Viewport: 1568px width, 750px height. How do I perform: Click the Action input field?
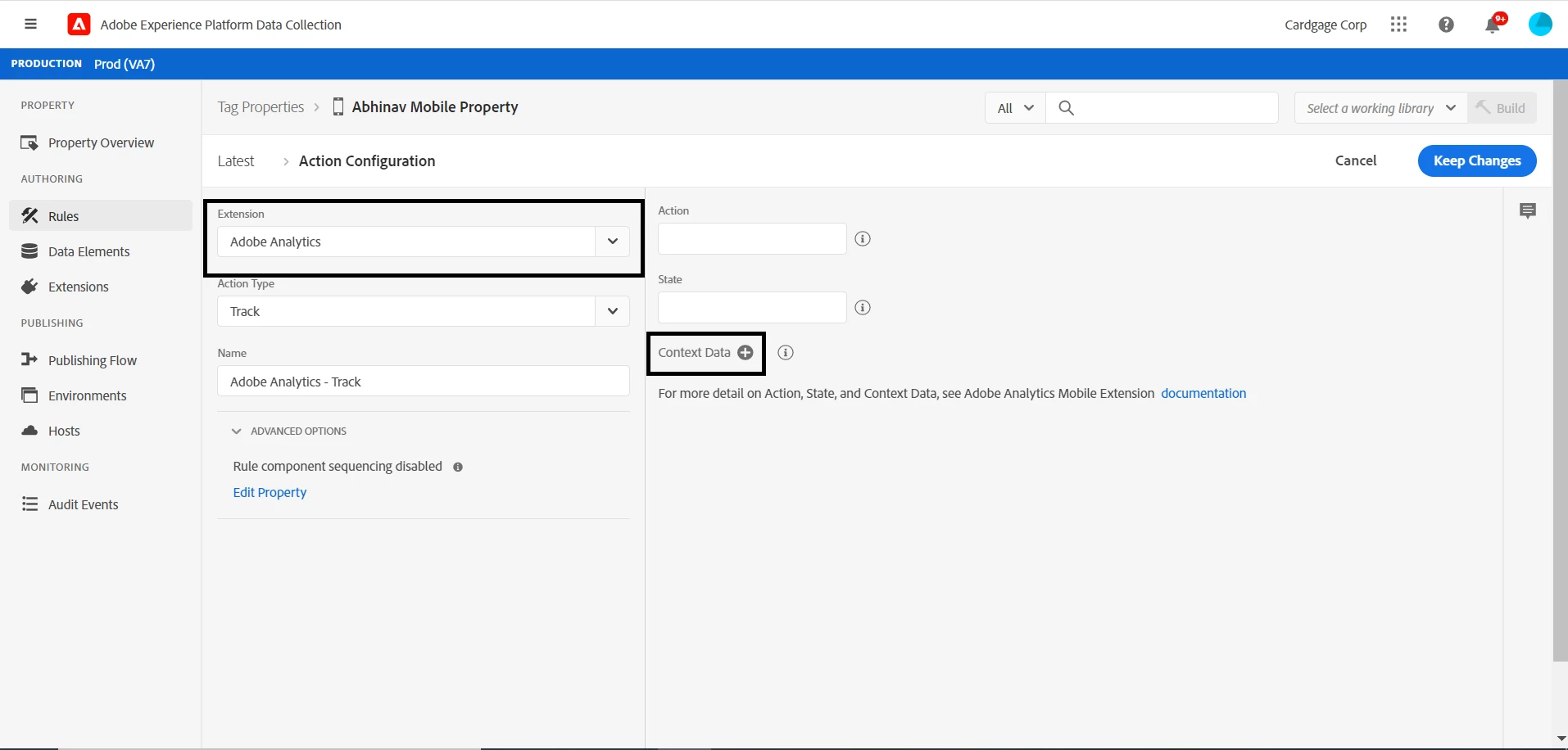point(752,239)
